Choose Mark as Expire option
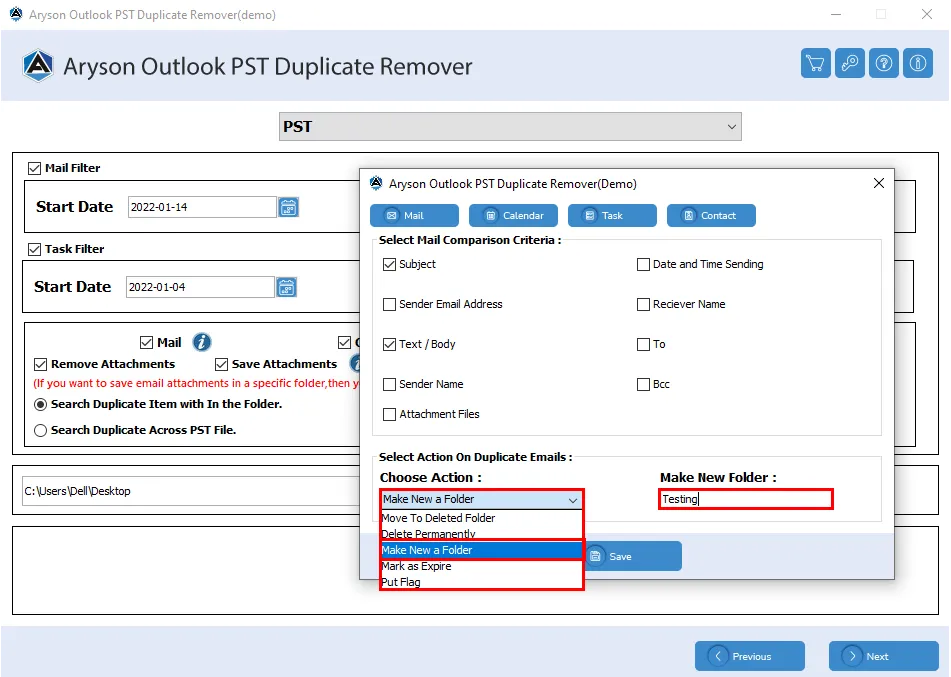 point(482,566)
